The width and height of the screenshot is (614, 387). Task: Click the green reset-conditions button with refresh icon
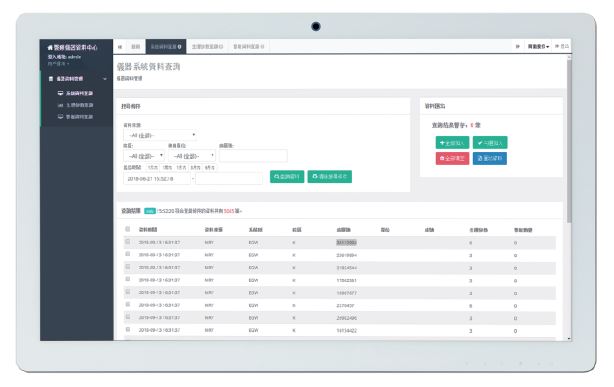[x=330, y=177]
